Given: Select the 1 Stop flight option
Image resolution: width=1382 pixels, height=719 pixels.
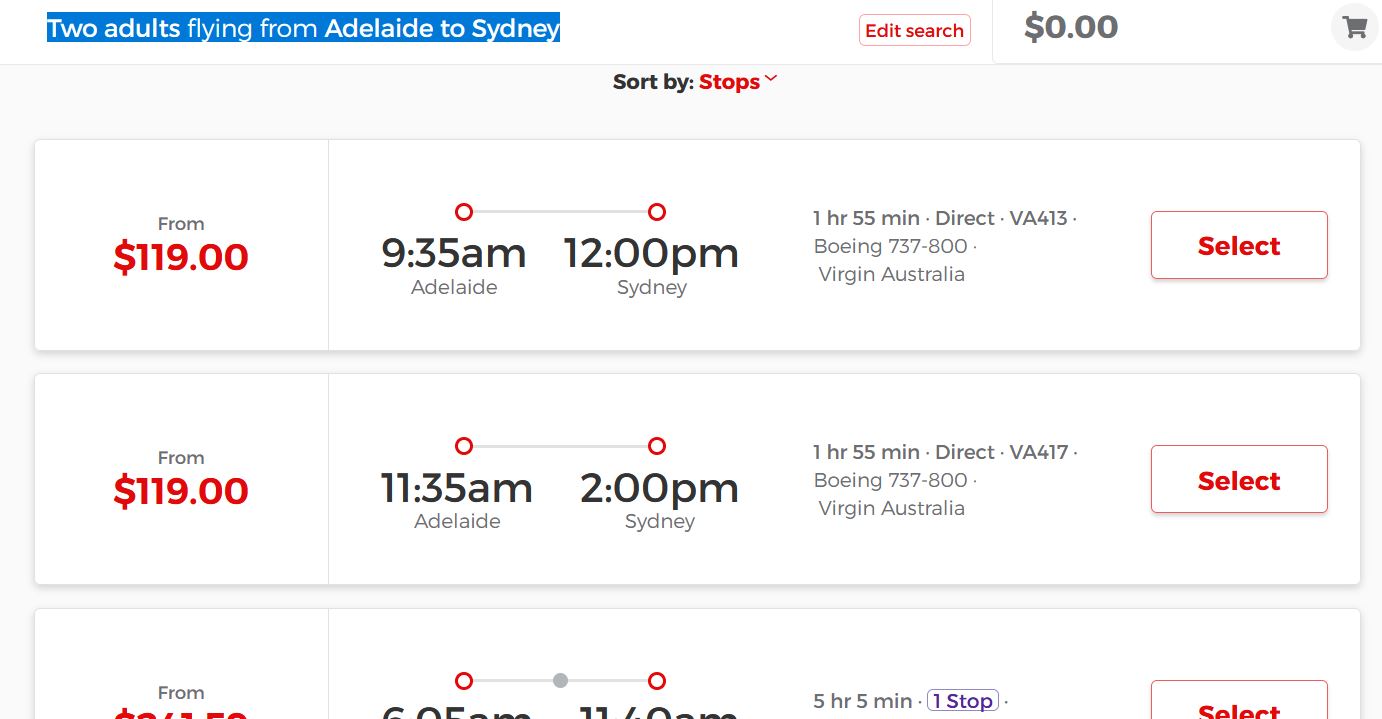Looking at the screenshot, I should pos(1239,701).
